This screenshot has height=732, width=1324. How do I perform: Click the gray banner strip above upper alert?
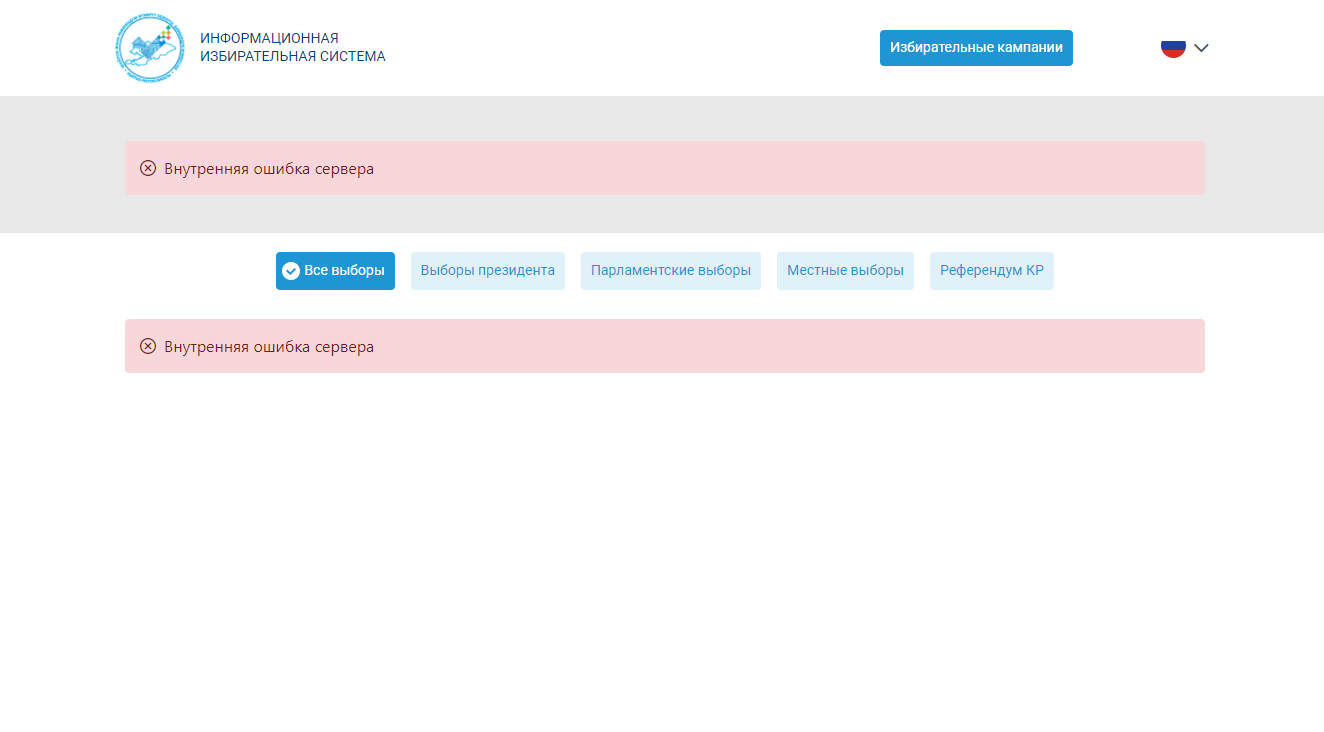pos(662,117)
